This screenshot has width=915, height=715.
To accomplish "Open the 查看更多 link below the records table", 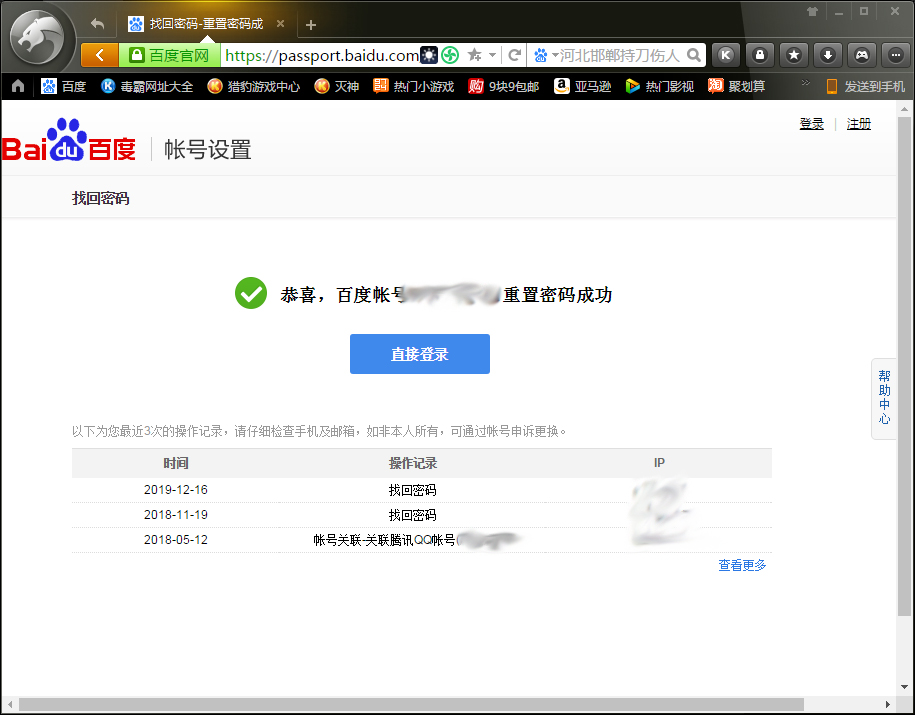I will 741,564.
